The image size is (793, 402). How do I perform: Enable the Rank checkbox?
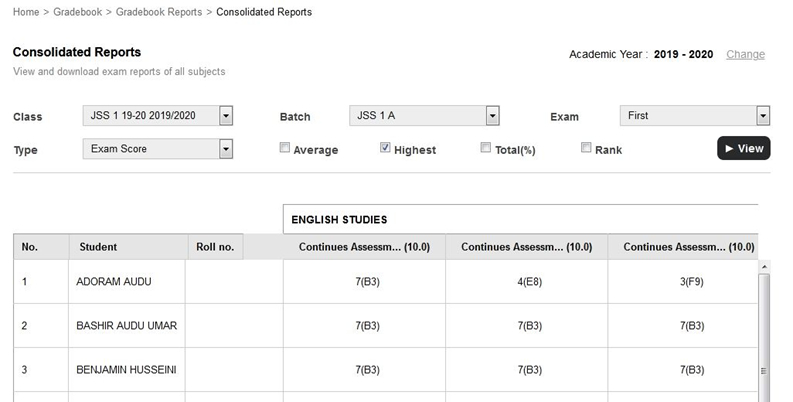point(586,148)
